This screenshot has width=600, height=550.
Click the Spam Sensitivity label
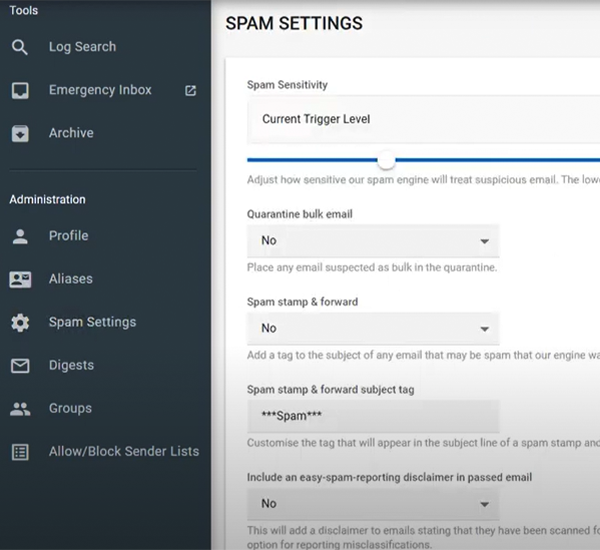[287, 85]
